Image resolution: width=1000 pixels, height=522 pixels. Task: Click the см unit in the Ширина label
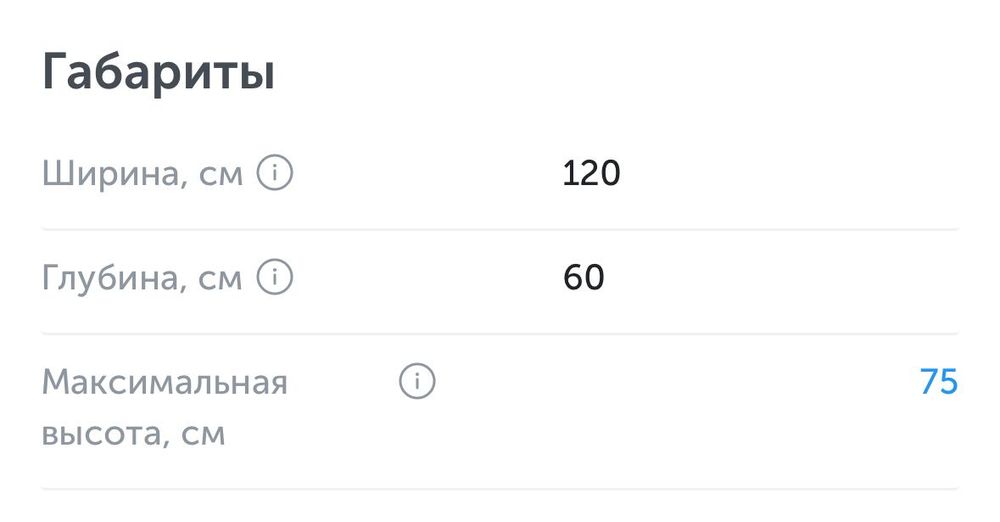pyautogui.click(x=220, y=176)
